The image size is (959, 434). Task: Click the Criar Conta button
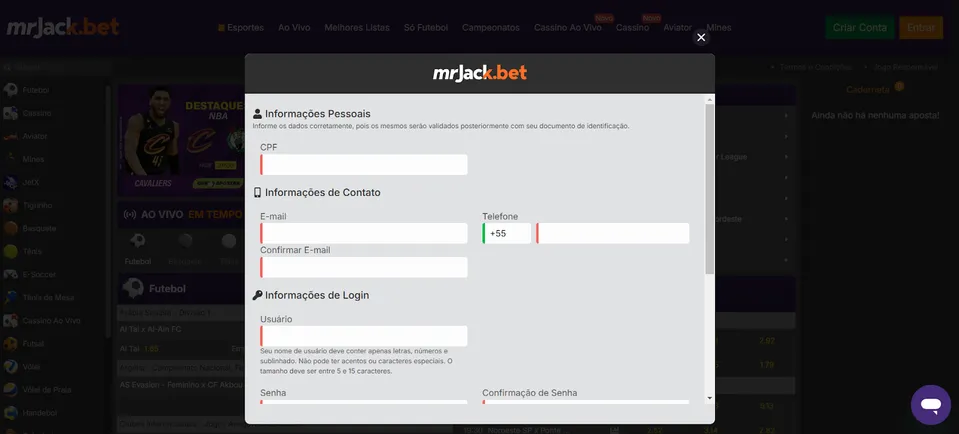coord(859,28)
